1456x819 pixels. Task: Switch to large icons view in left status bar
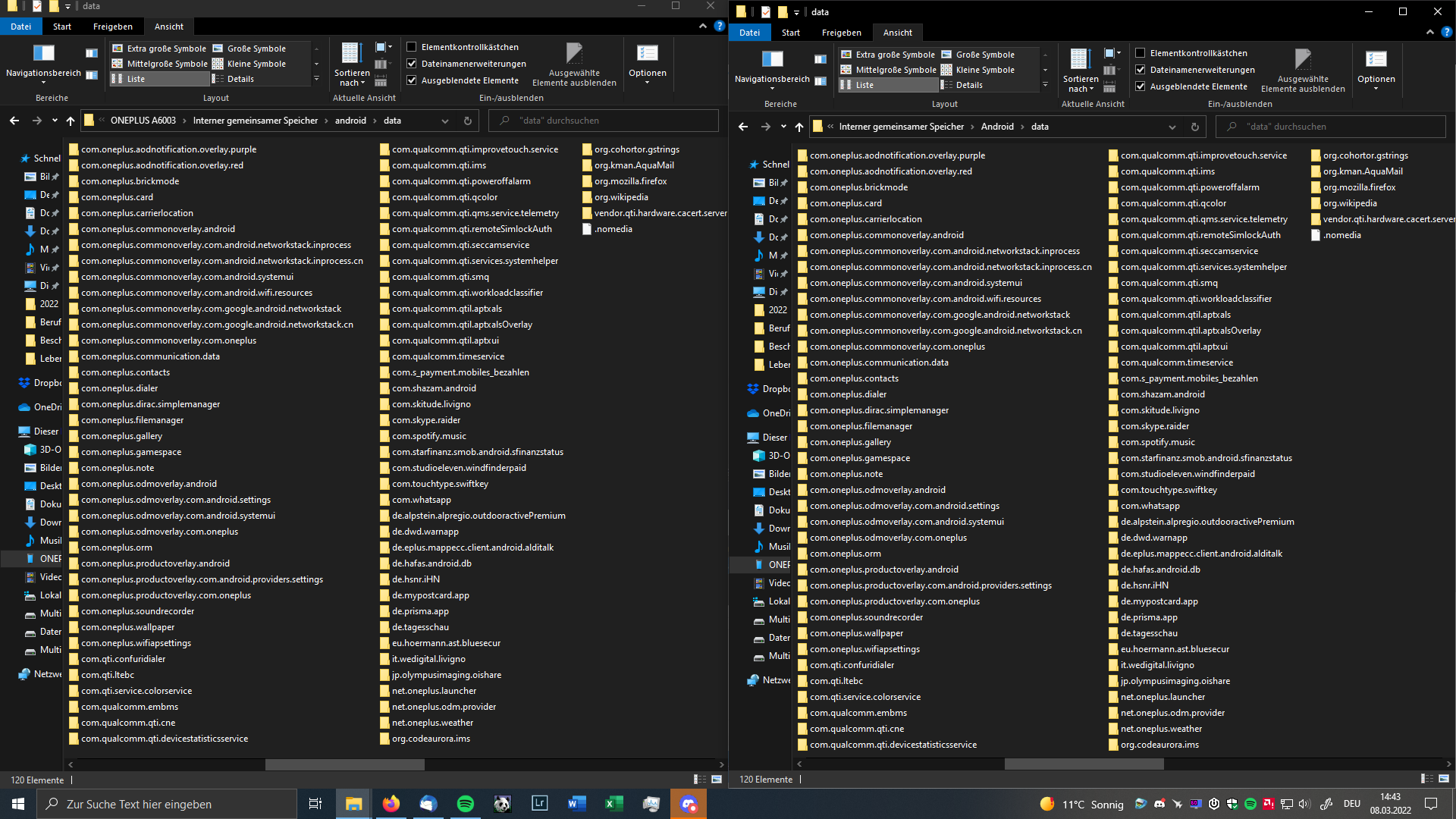(x=717, y=780)
